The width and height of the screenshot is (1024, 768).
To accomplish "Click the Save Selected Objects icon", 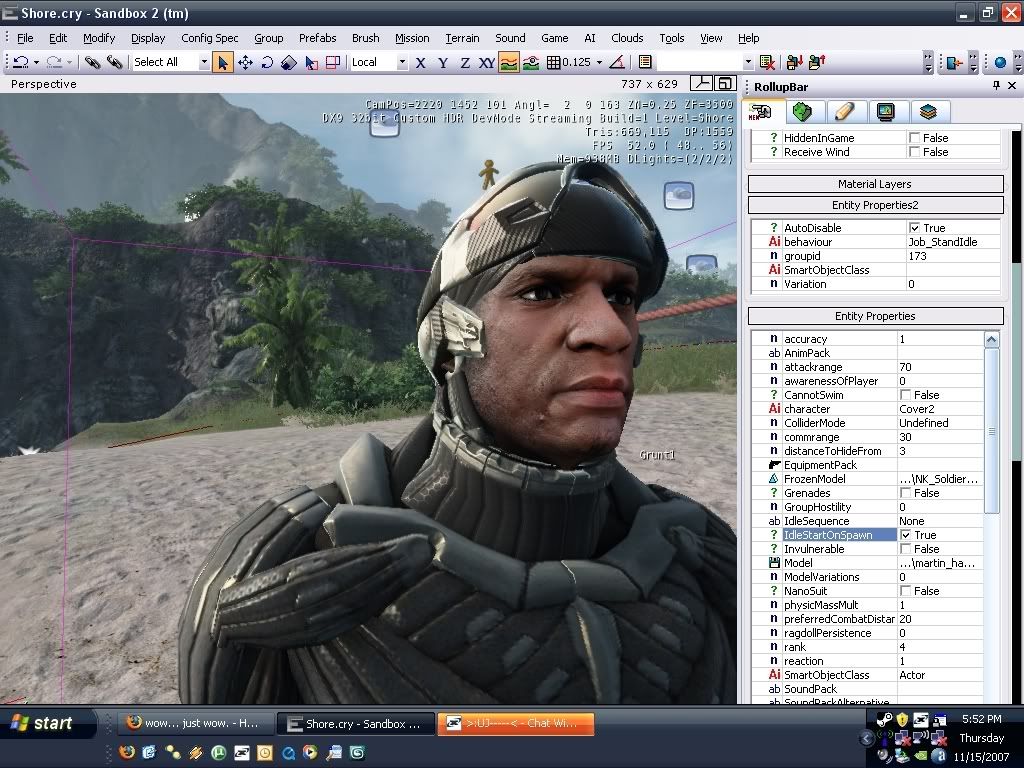I will 795,62.
